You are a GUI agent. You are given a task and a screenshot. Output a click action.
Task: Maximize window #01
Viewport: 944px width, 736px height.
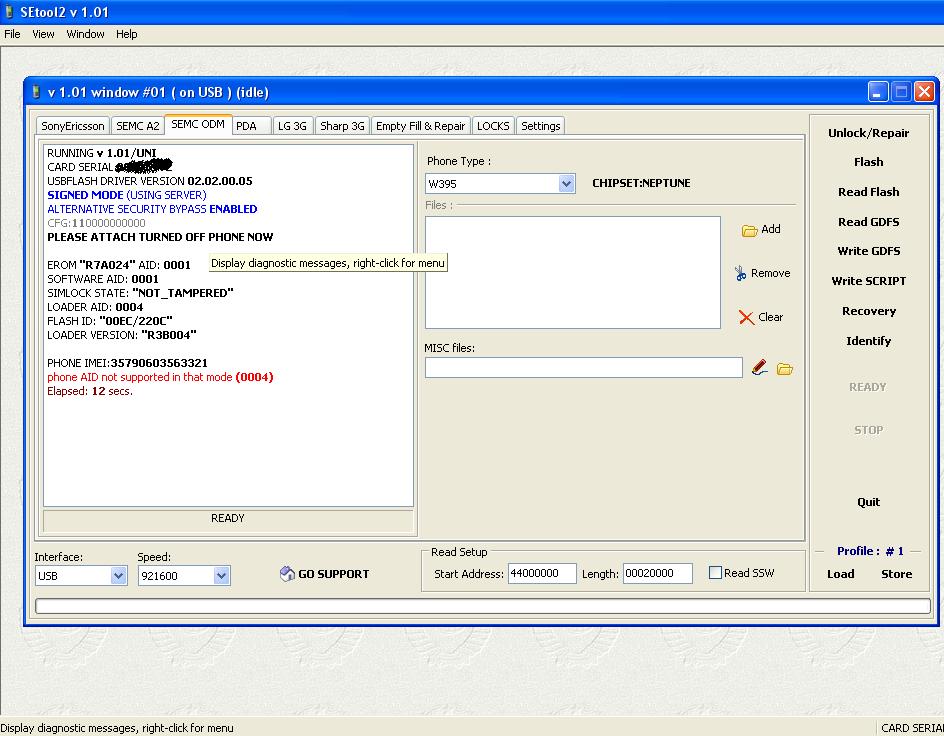[901, 92]
